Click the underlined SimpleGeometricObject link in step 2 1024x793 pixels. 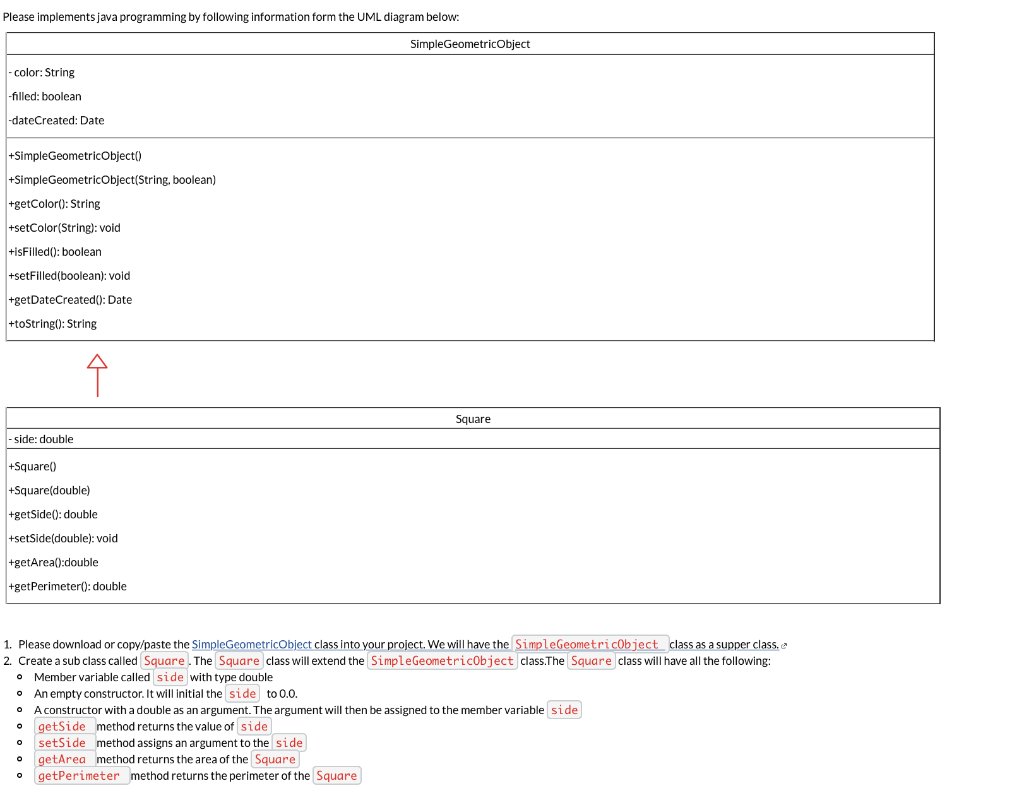(x=441, y=660)
